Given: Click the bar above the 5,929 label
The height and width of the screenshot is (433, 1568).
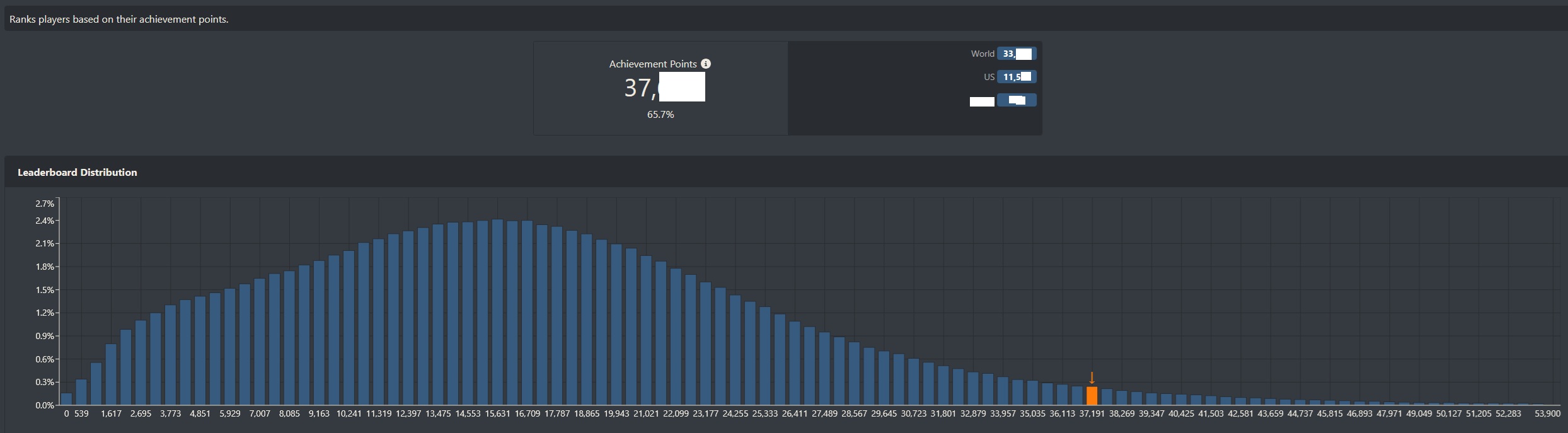Looking at the screenshot, I should (x=230, y=347).
